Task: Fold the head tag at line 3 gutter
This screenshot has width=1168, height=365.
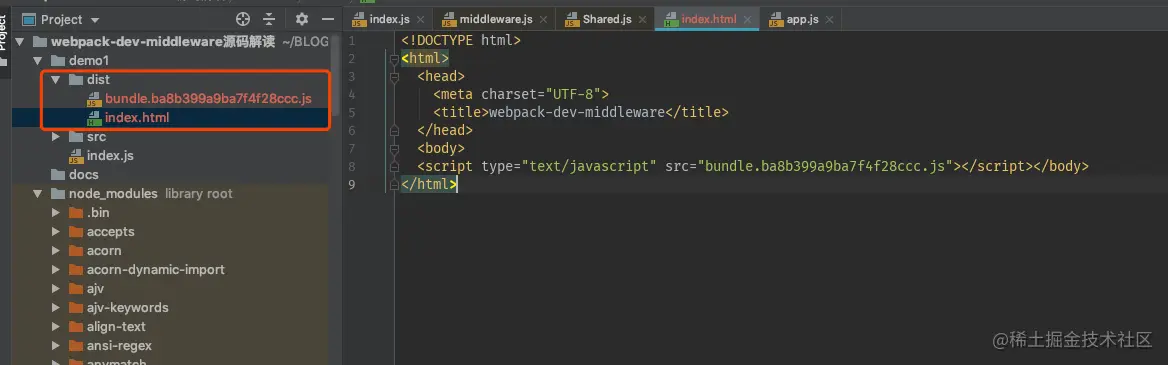Action: [x=395, y=77]
